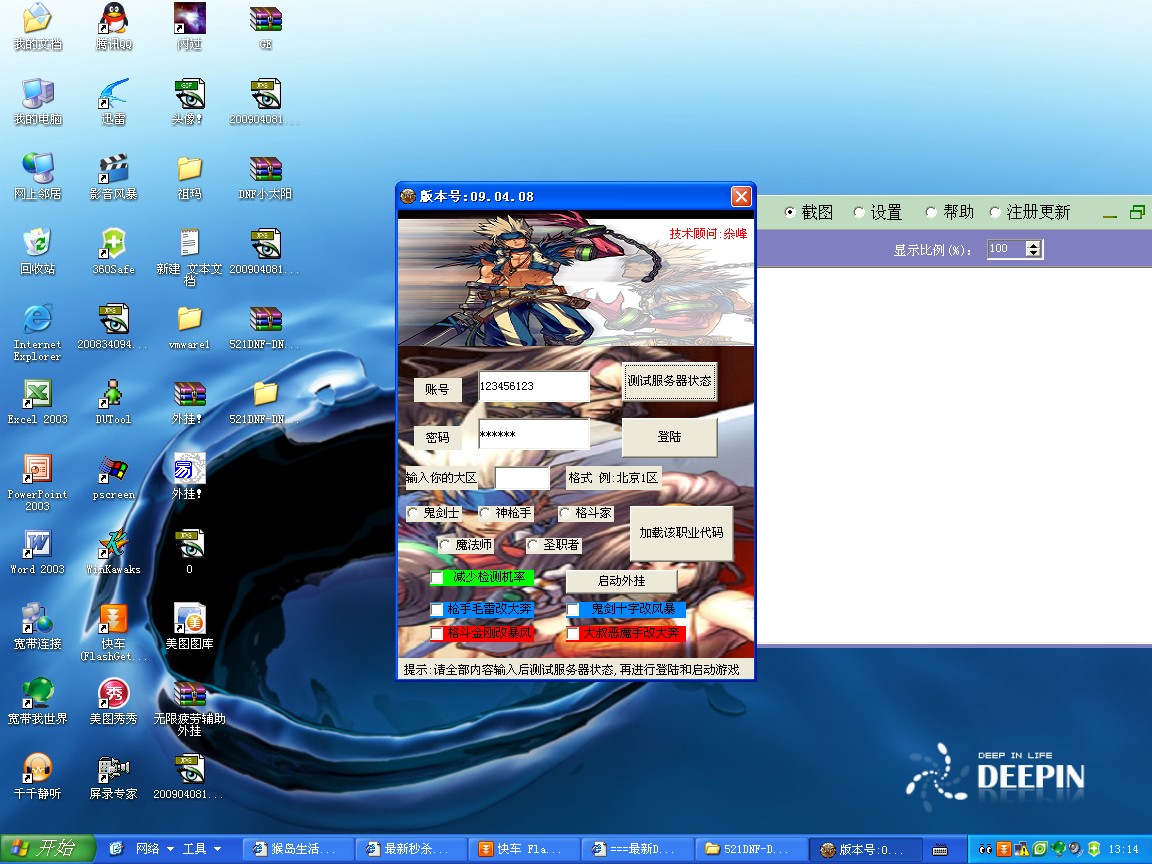Select the 魔法师 class radio button

click(x=445, y=545)
